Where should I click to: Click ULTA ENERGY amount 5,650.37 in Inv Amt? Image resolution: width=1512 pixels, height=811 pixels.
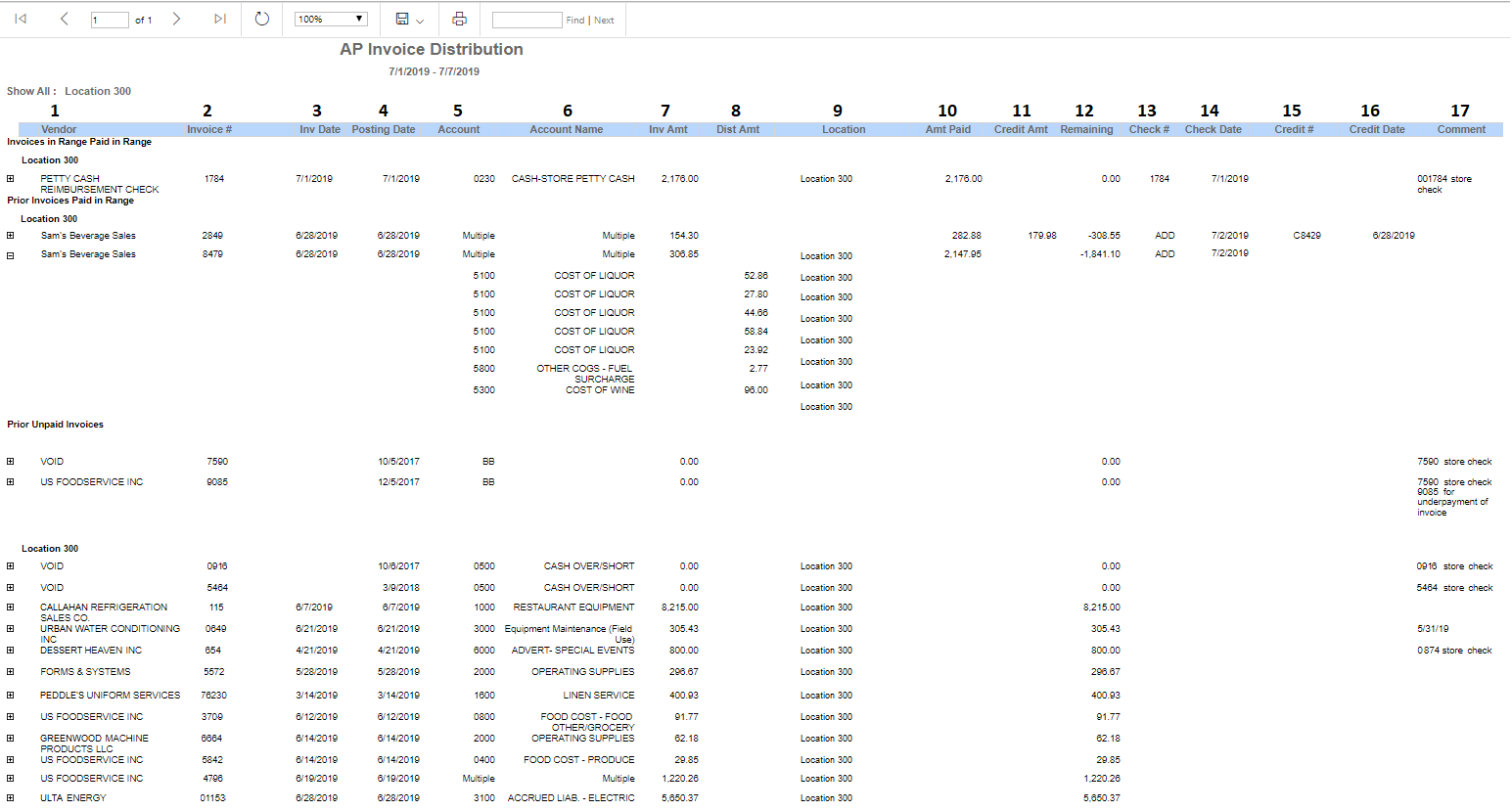point(680,798)
